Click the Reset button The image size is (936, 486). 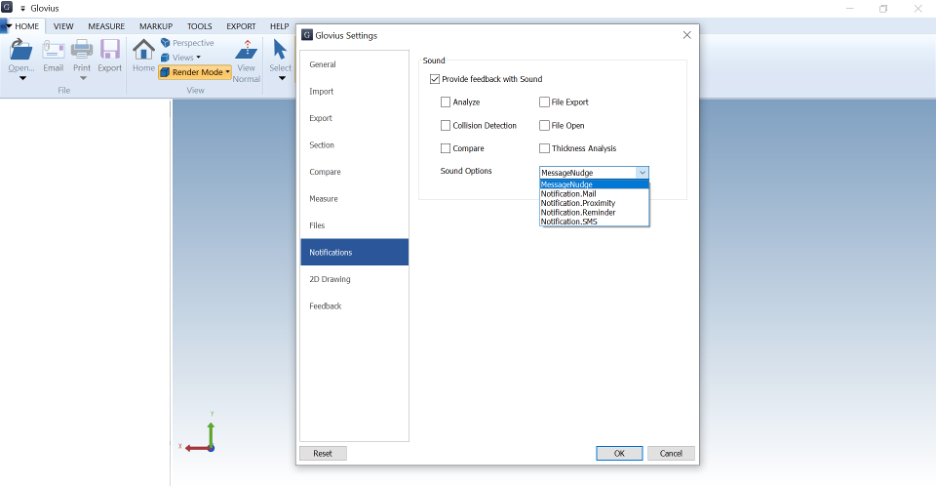tap(323, 454)
